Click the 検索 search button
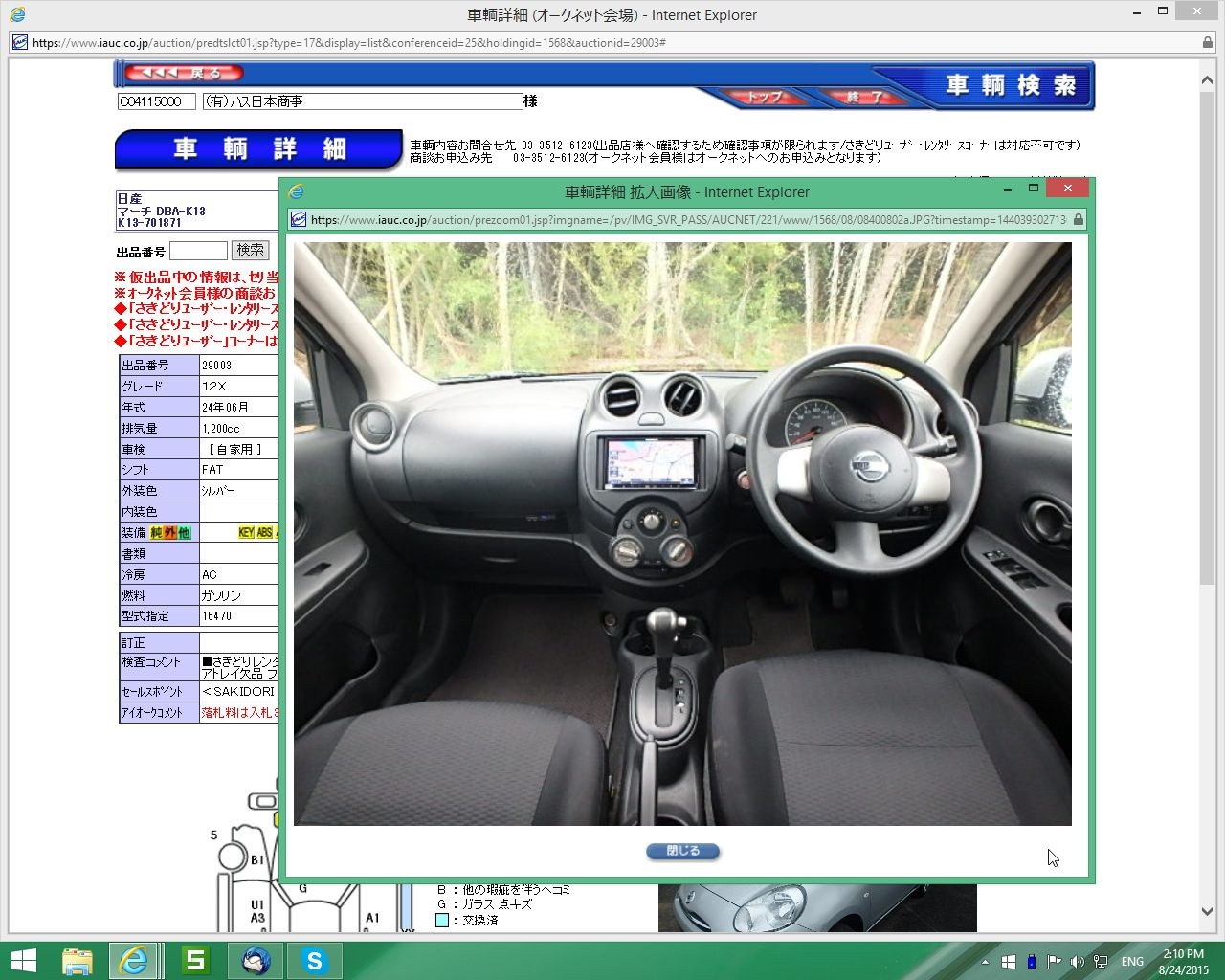The width and height of the screenshot is (1225, 980). click(x=251, y=251)
